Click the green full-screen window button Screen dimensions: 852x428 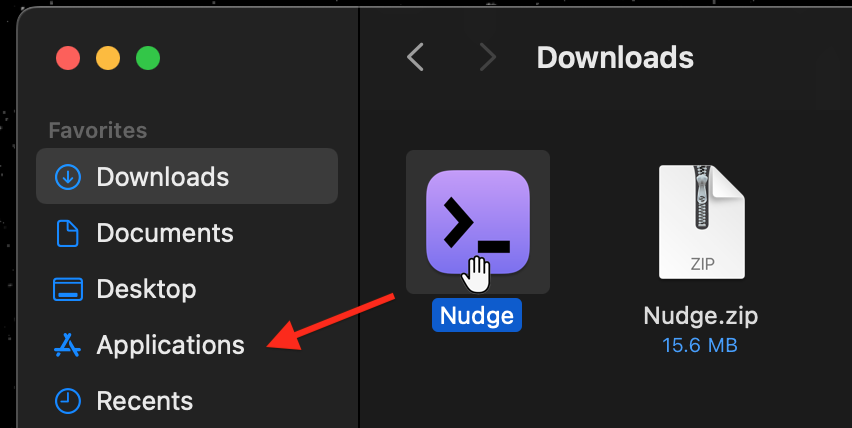148,58
